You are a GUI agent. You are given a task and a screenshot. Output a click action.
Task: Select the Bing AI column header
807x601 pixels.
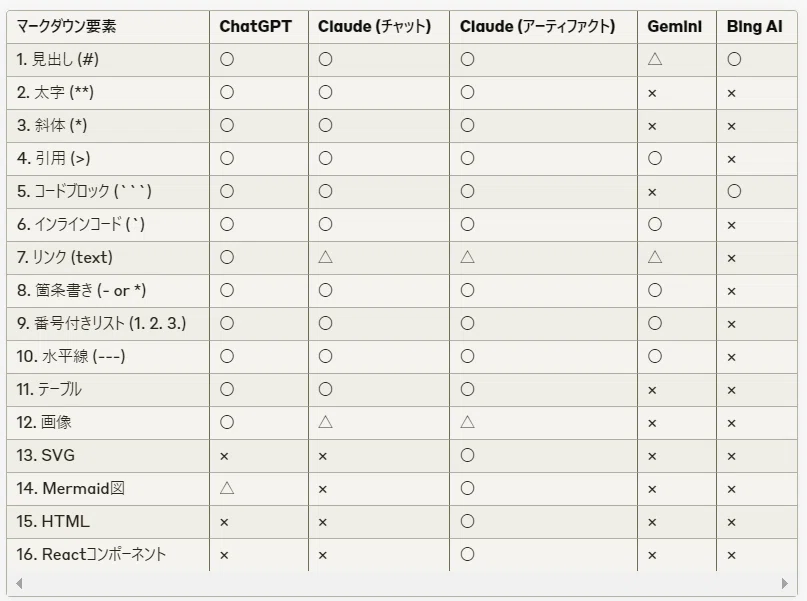755,26
